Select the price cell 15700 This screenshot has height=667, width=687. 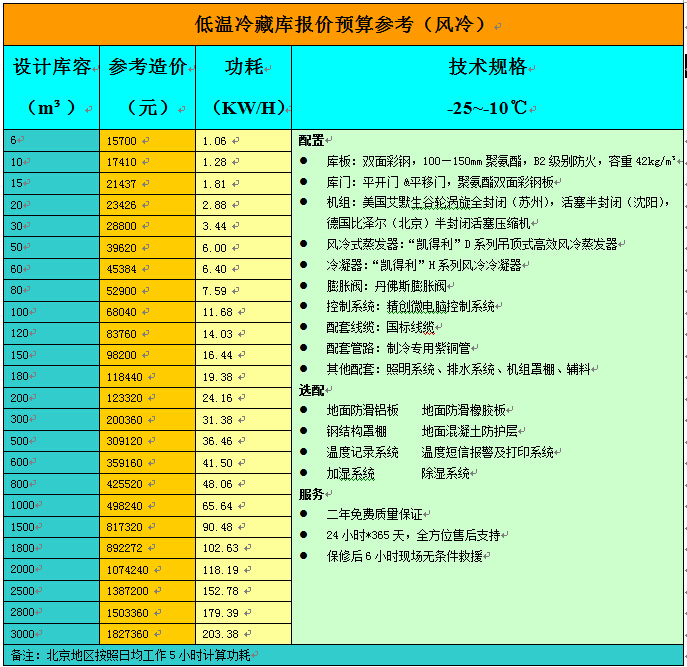click(122, 140)
